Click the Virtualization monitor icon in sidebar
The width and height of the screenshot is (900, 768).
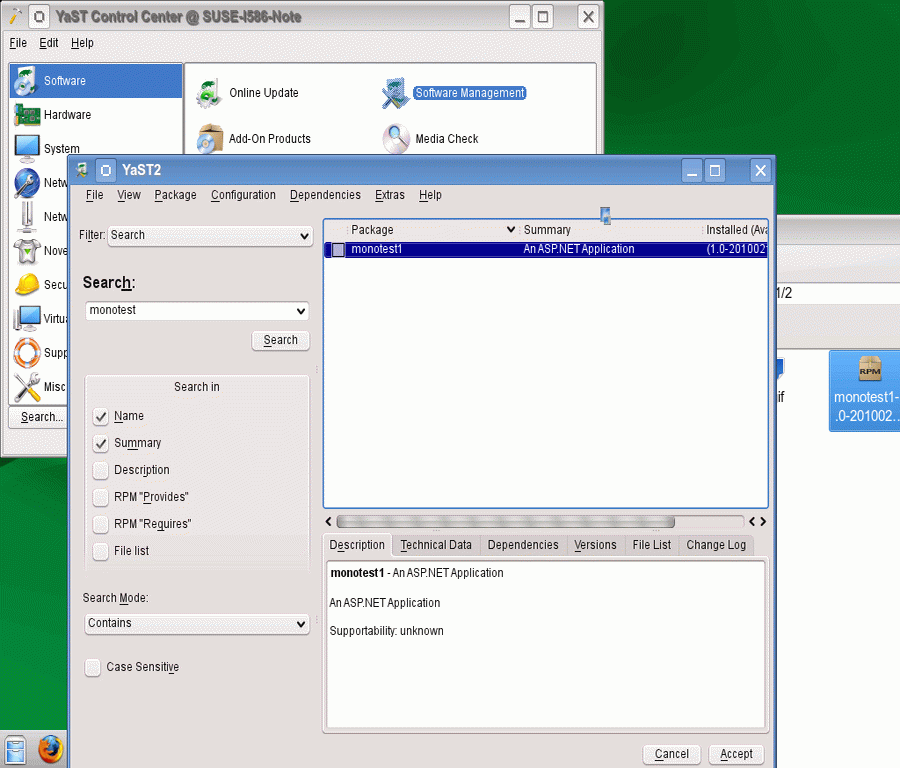click(26, 318)
